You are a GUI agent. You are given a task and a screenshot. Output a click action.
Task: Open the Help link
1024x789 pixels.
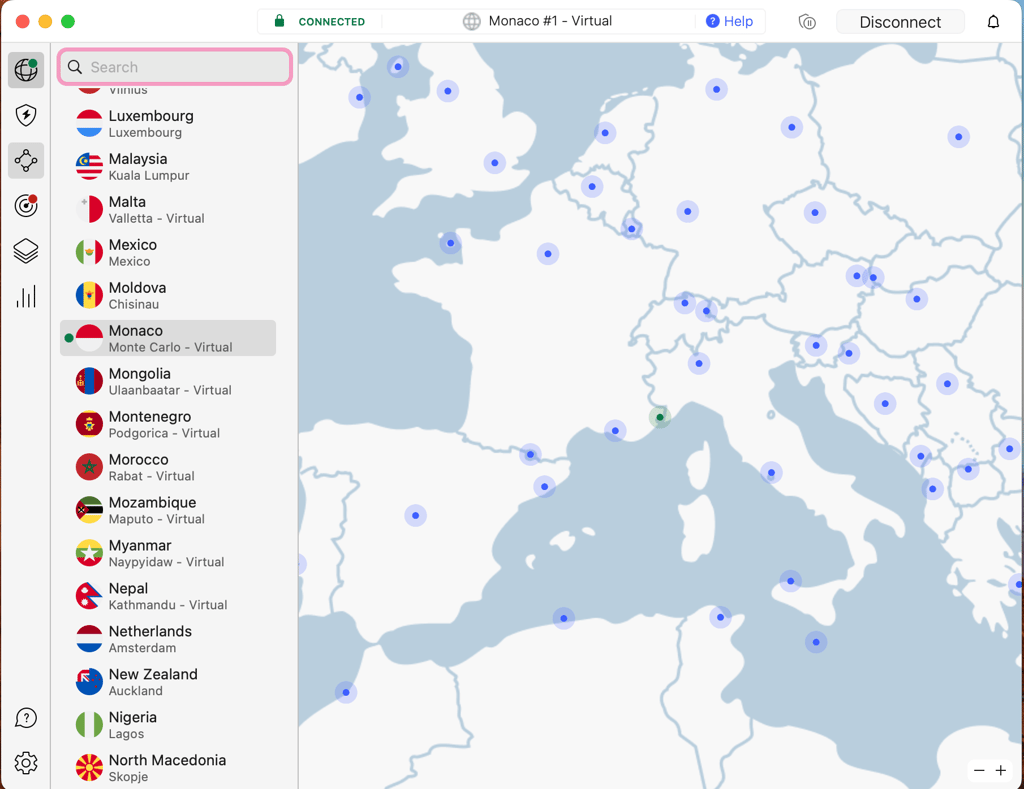pos(729,22)
